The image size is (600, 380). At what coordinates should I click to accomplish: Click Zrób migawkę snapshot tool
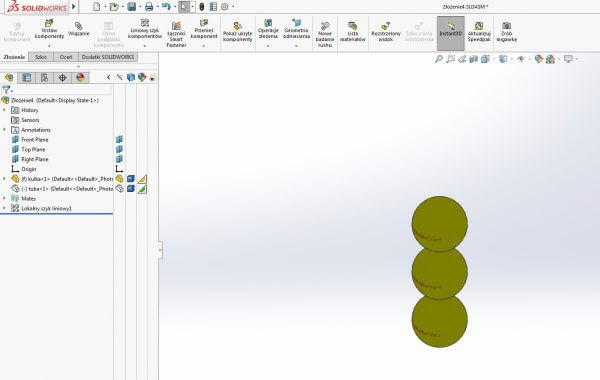(507, 32)
